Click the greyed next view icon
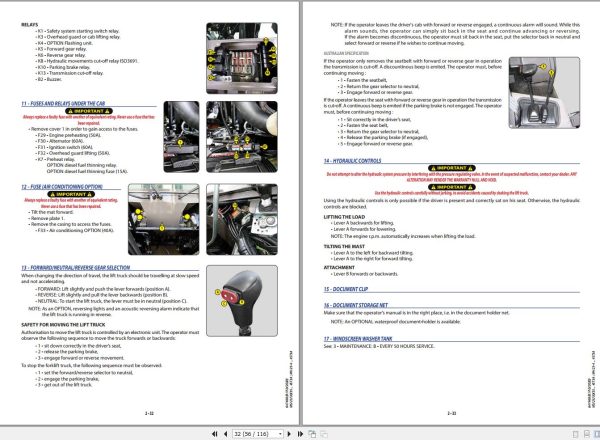 [x=324, y=434]
